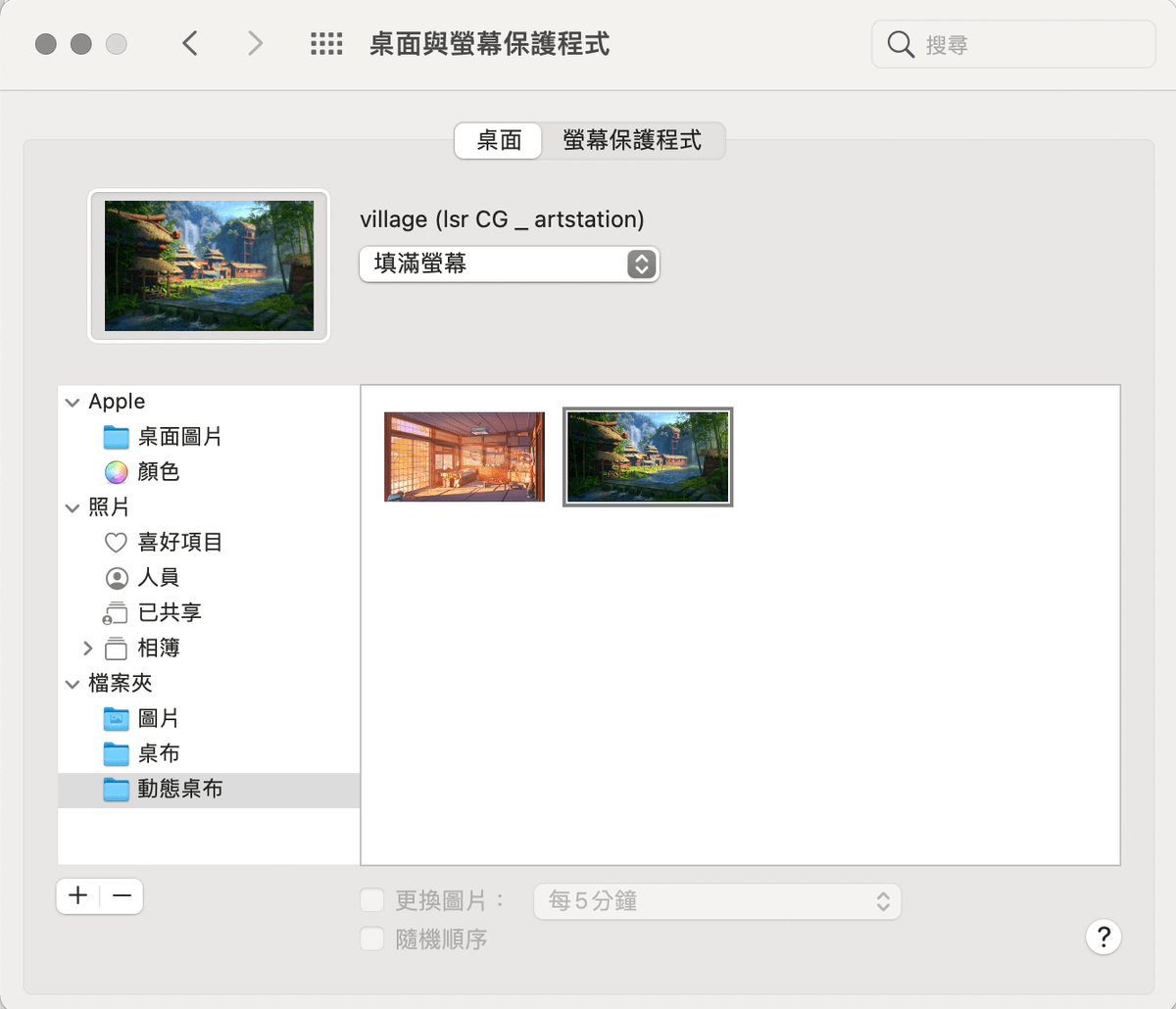The image size is (1176, 1009).
Task: Click the 顏色 color wheel icon
Action: tap(117, 472)
